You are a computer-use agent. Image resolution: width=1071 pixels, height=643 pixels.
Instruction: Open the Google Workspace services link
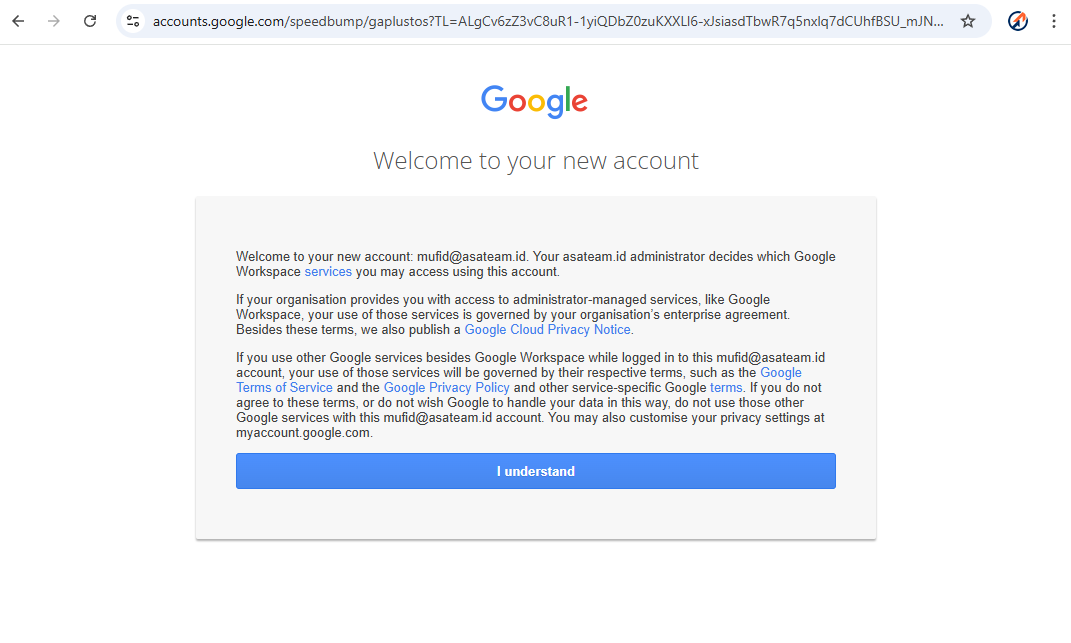(328, 272)
